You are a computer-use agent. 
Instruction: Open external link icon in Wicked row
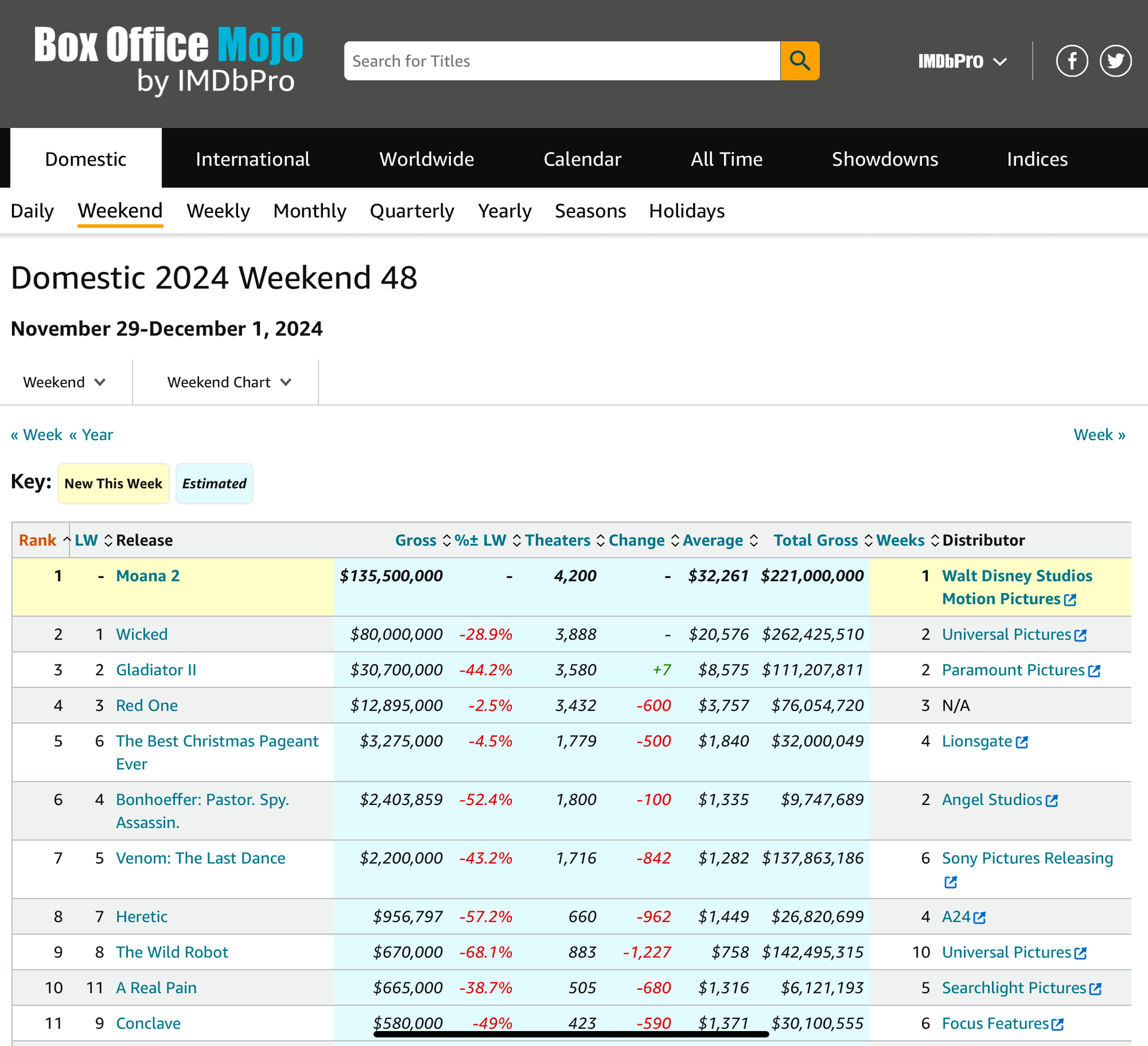pyautogui.click(x=1080, y=635)
